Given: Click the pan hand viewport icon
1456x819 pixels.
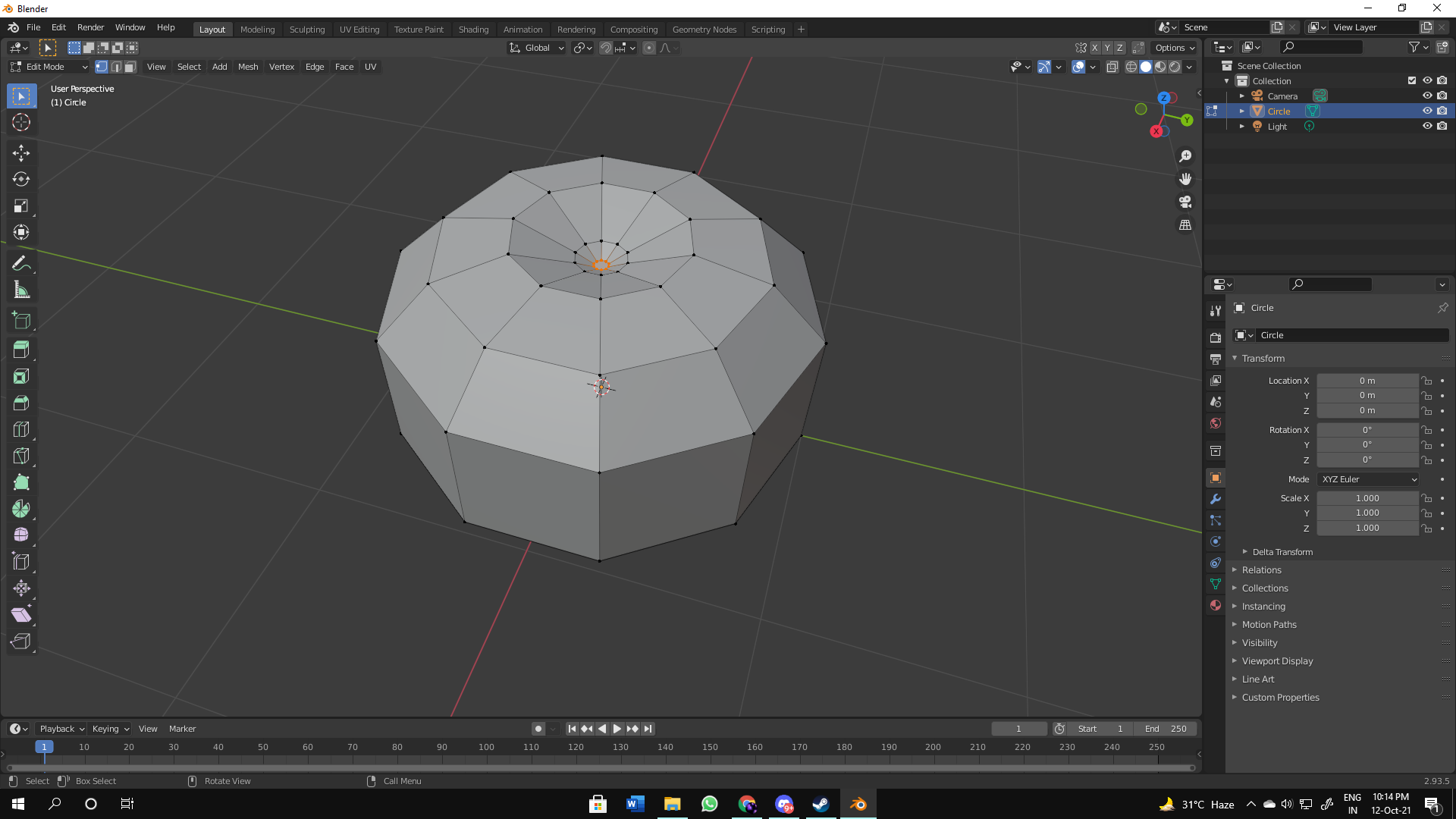Looking at the screenshot, I should pos(1185,179).
